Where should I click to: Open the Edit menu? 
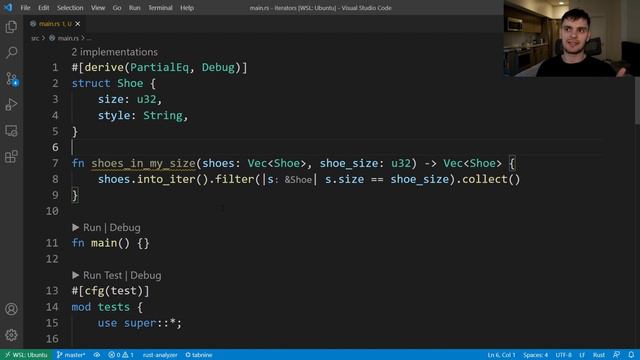tap(44, 8)
